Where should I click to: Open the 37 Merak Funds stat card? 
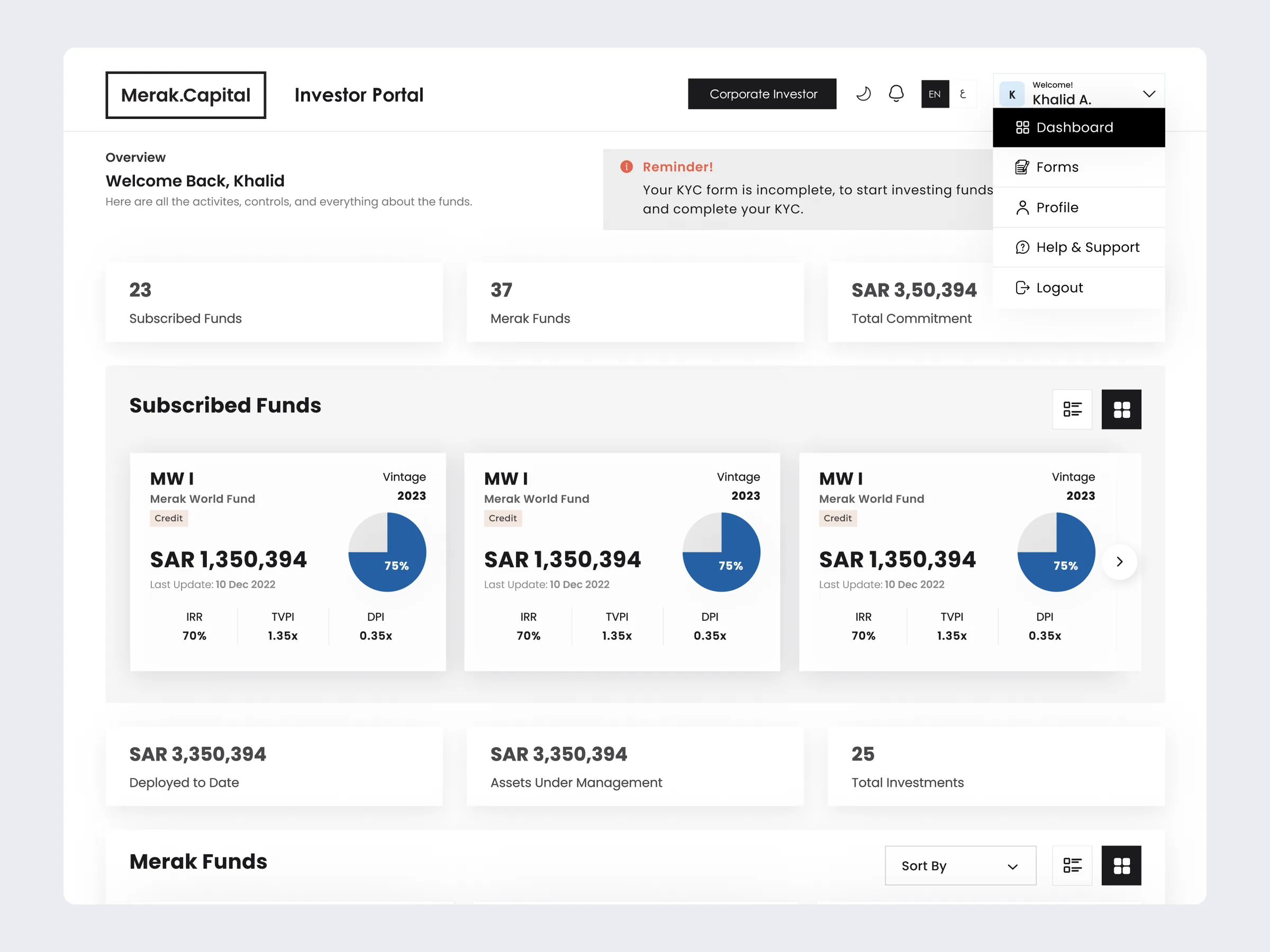[635, 303]
